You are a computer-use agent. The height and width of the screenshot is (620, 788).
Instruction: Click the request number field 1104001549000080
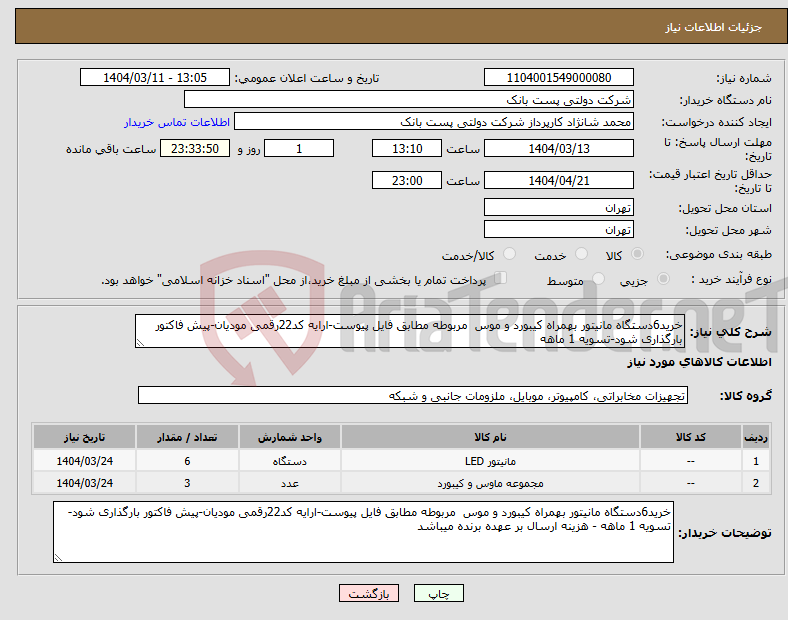tap(559, 77)
